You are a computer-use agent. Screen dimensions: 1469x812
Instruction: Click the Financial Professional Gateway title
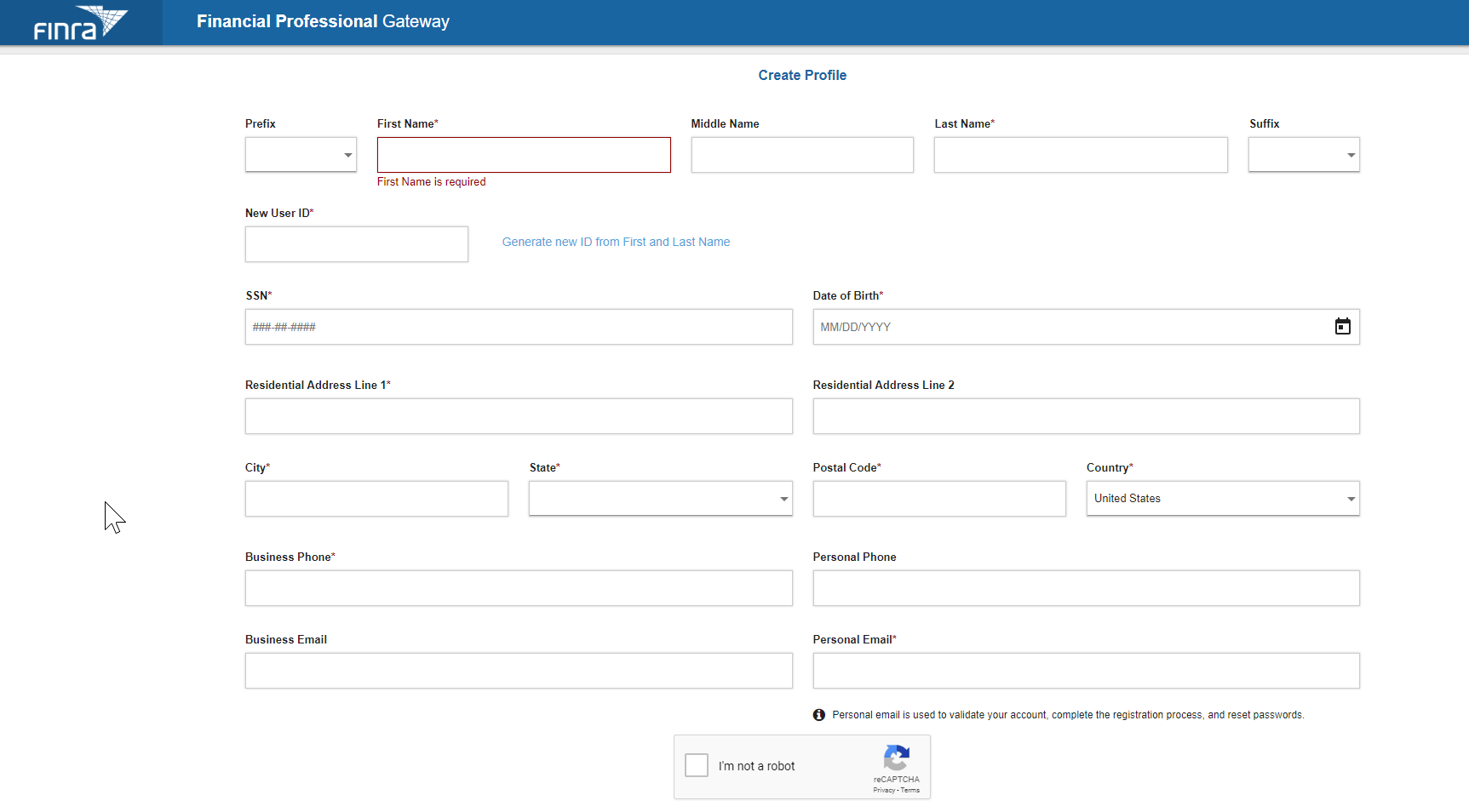[323, 21]
